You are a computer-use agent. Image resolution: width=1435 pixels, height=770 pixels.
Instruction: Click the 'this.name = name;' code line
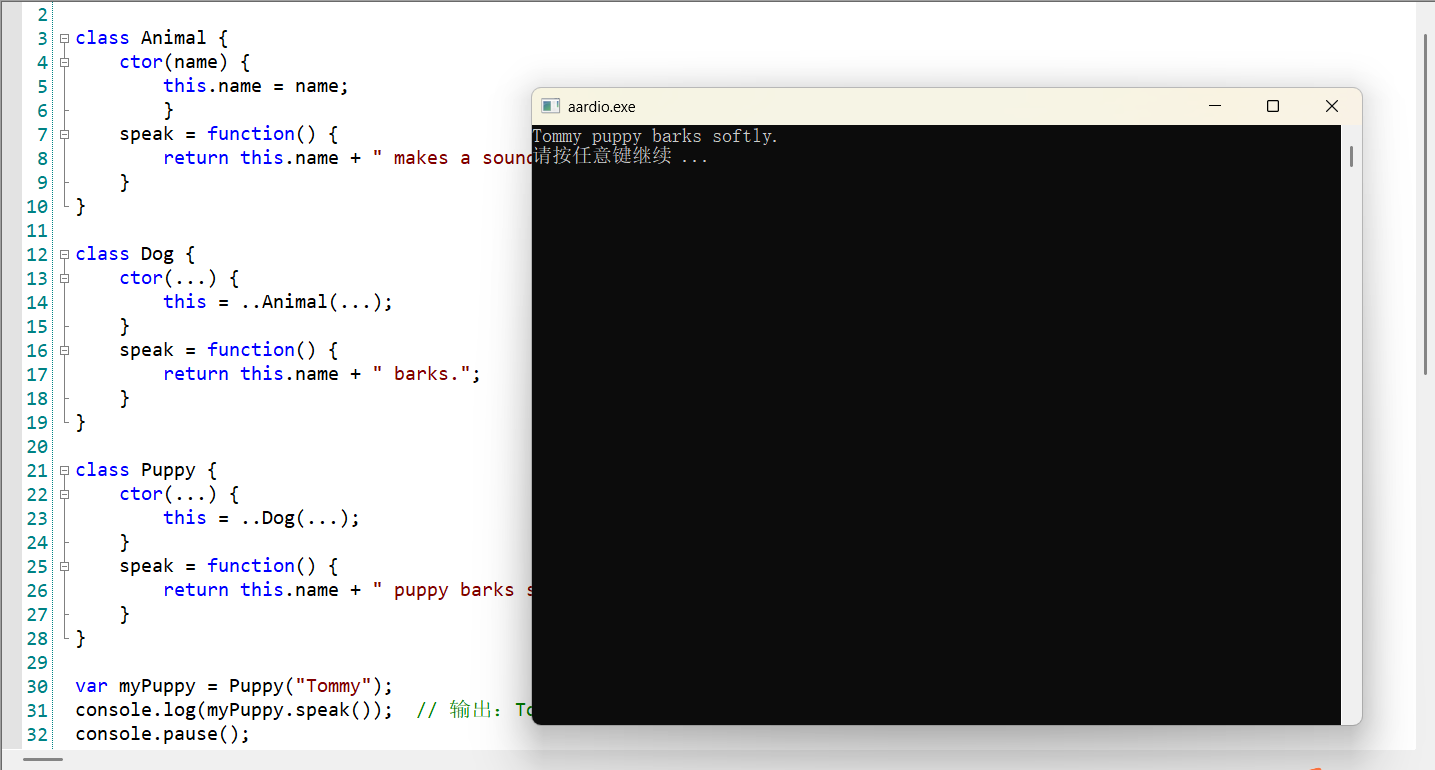[256, 86]
